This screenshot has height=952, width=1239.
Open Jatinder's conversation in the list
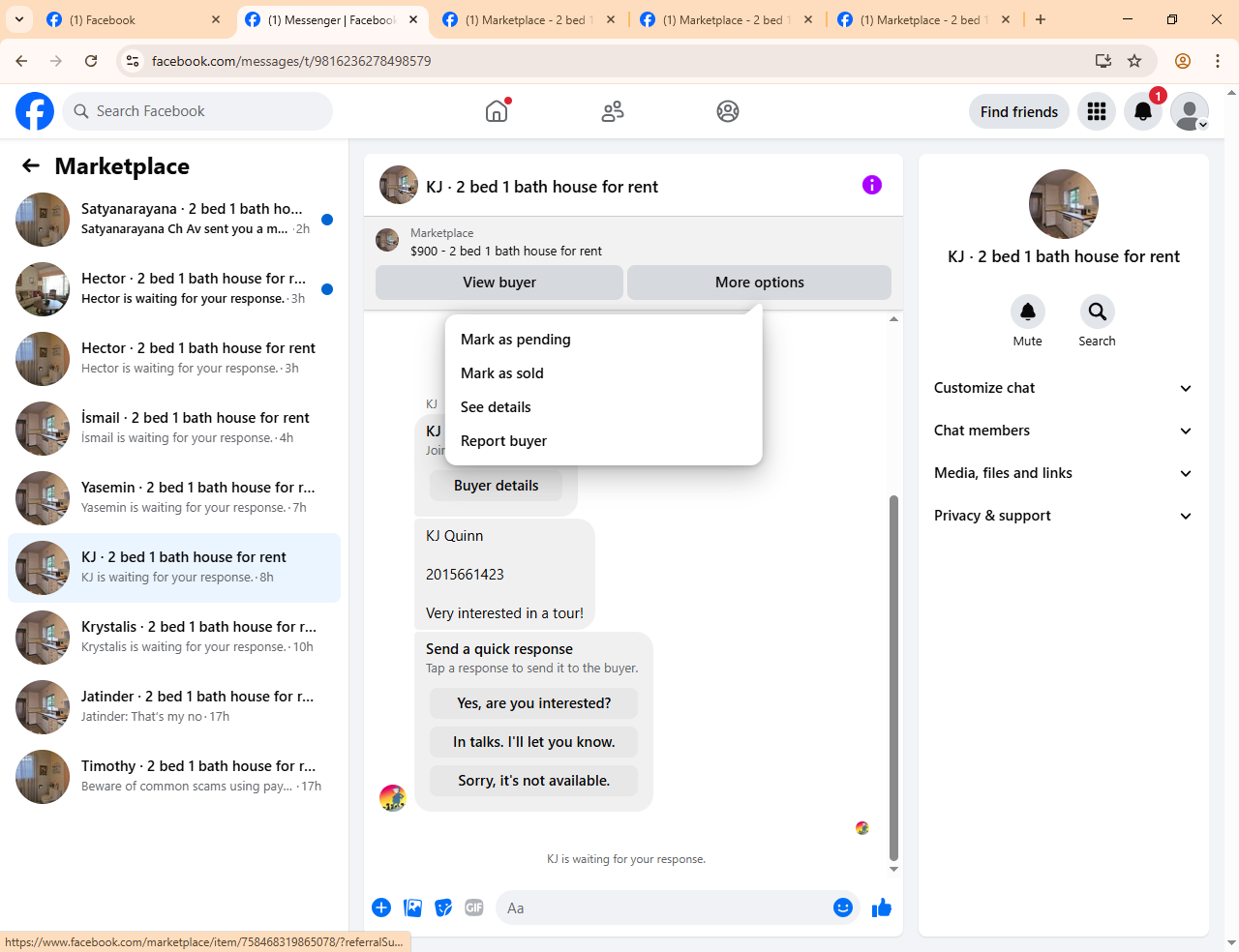pos(174,707)
